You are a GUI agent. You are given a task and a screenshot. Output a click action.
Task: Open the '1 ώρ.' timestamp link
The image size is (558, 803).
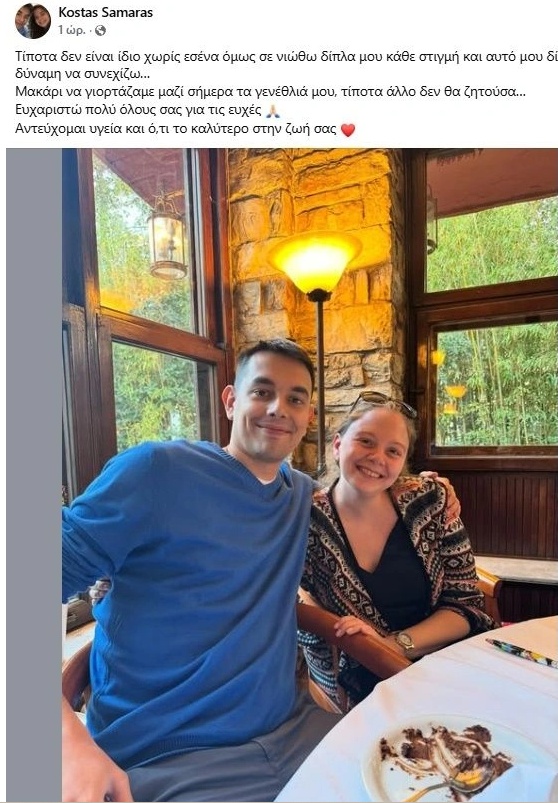[71, 31]
